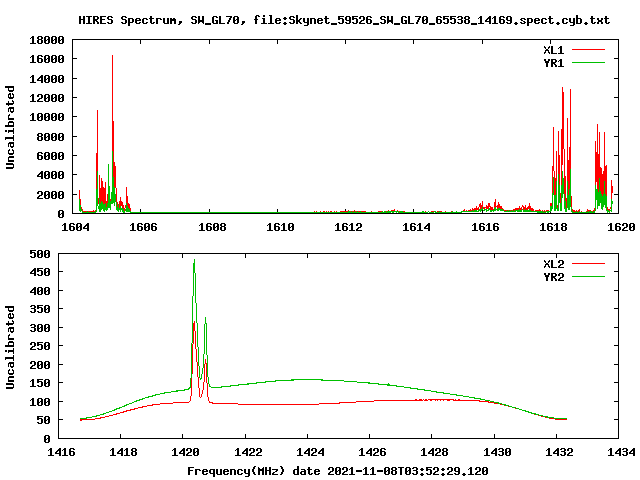Click the 12000 y-axis tick label
640x480 pixels.
[x=47, y=98]
